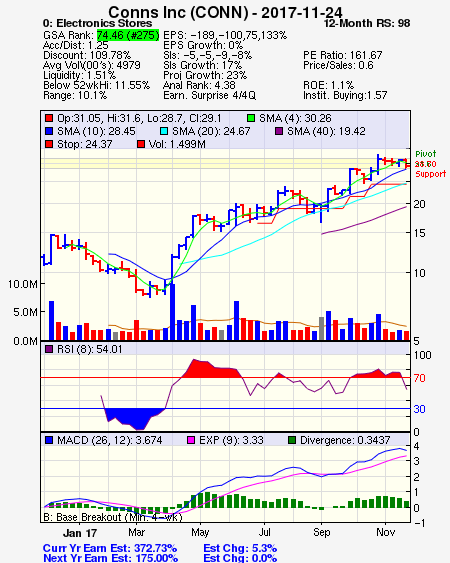Click the 'Sep' x-axis label
450x563 pixels.
pyautogui.click(x=321, y=532)
